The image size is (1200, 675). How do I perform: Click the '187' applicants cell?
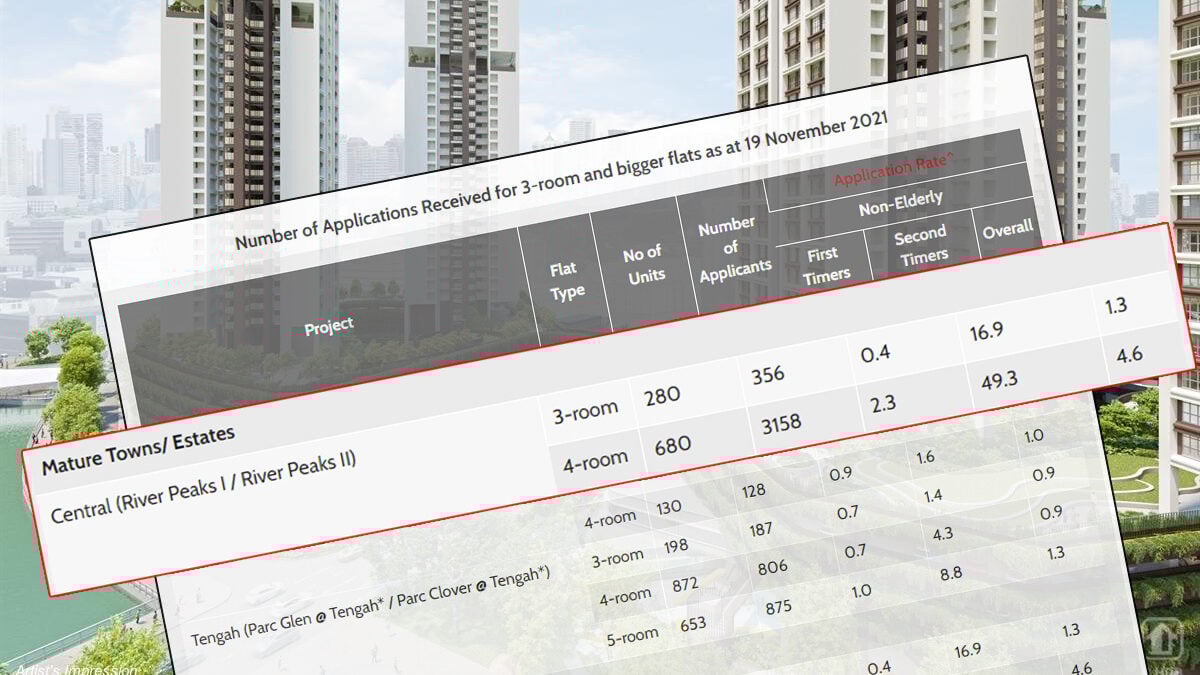pos(762,529)
